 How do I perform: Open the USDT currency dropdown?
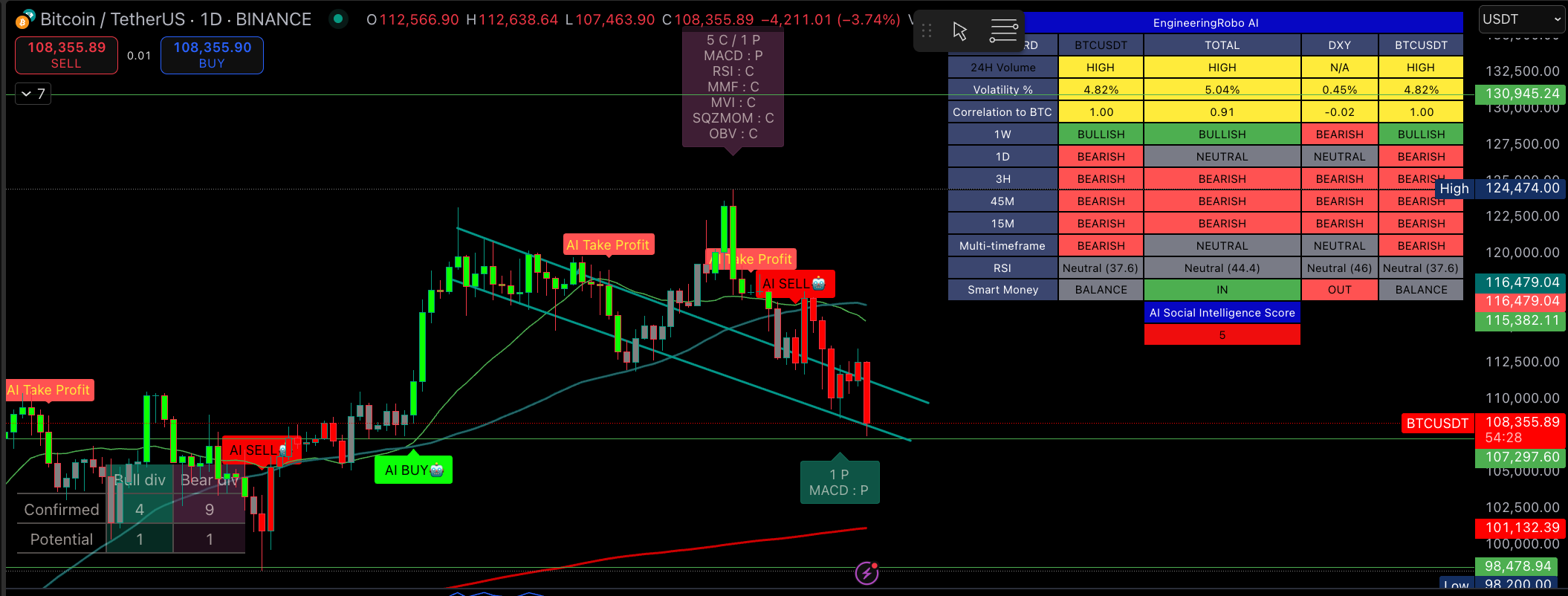pos(1521,19)
